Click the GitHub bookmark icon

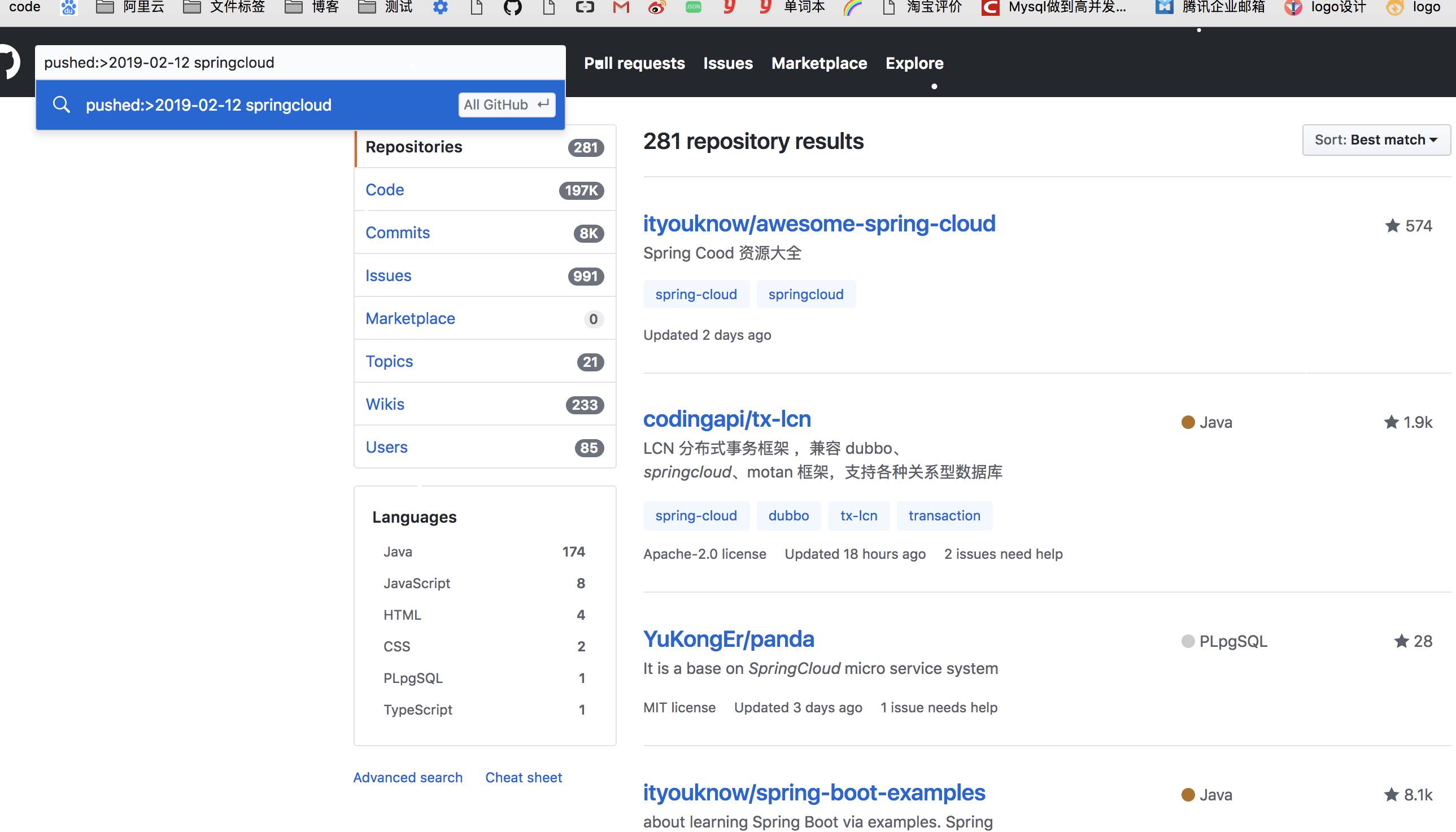tap(512, 7)
